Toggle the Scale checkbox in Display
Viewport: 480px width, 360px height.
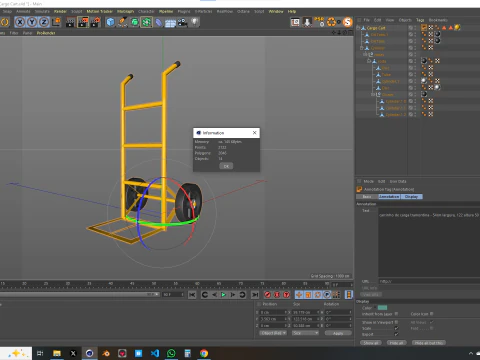point(396,328)
